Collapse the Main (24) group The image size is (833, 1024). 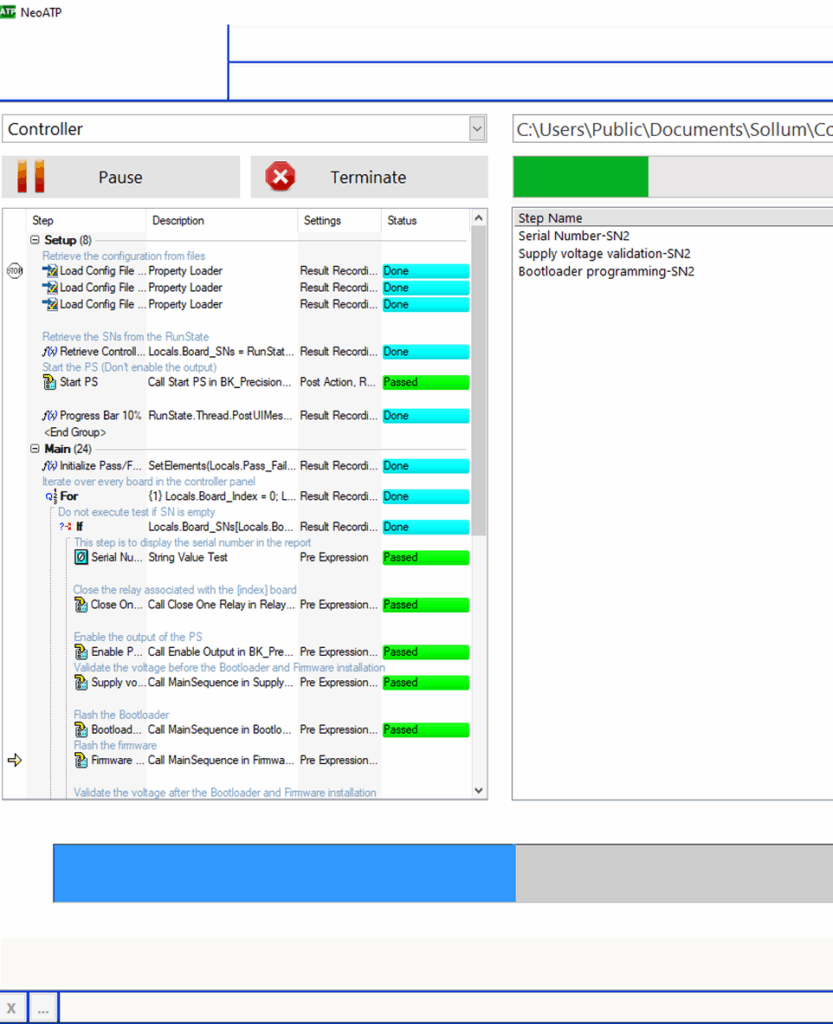(35, 449)
